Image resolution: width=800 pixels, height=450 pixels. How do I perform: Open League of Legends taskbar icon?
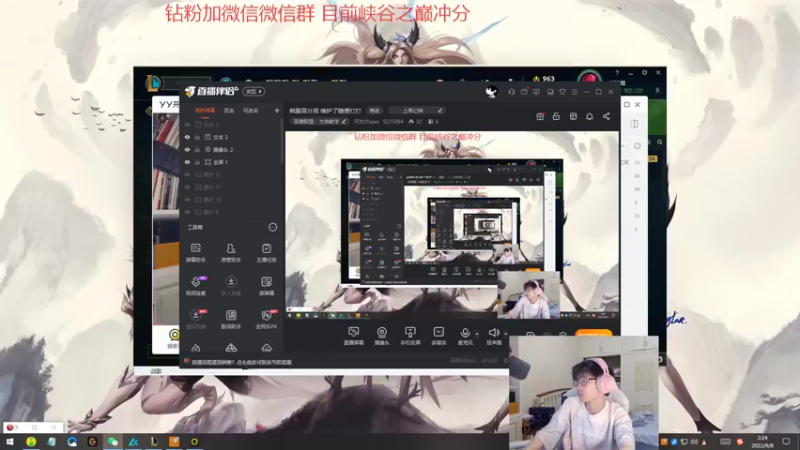click(154, 441)
